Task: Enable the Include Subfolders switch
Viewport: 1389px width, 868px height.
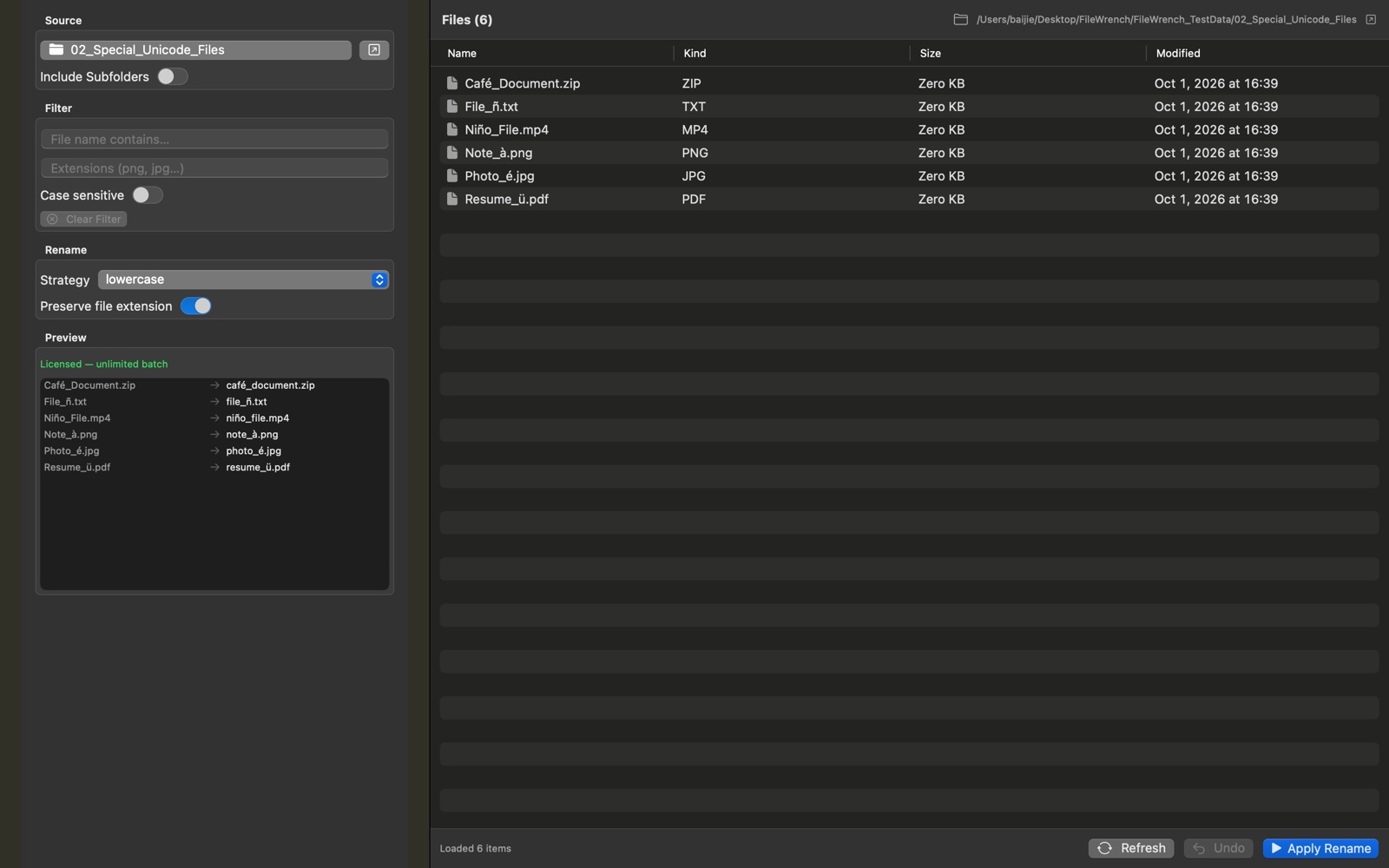Action: tap(172, 76)
